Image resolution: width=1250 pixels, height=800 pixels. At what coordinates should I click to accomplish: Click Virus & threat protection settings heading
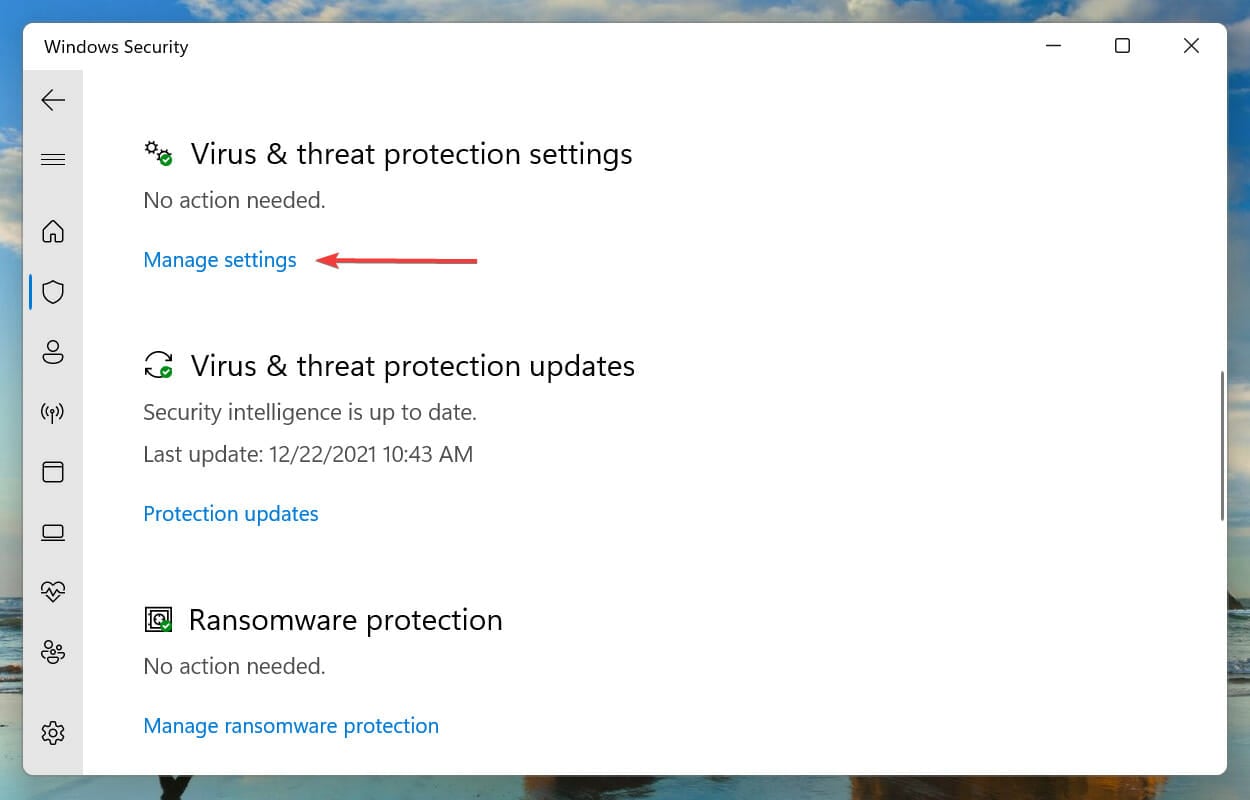[x=411, y=154]
